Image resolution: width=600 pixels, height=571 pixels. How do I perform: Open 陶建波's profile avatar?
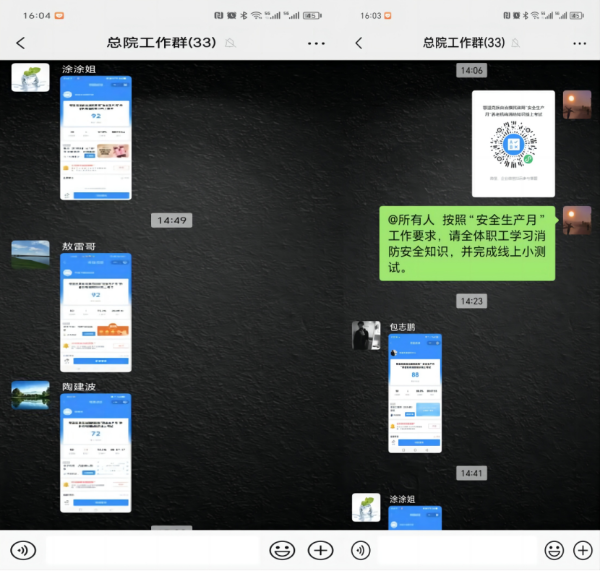click(30, 394)
